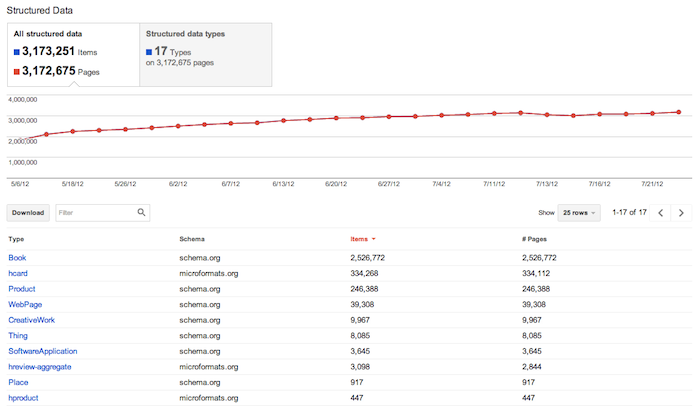Select All structured data tab
Viewport: 700px width, 406px height.
[72, 52]
